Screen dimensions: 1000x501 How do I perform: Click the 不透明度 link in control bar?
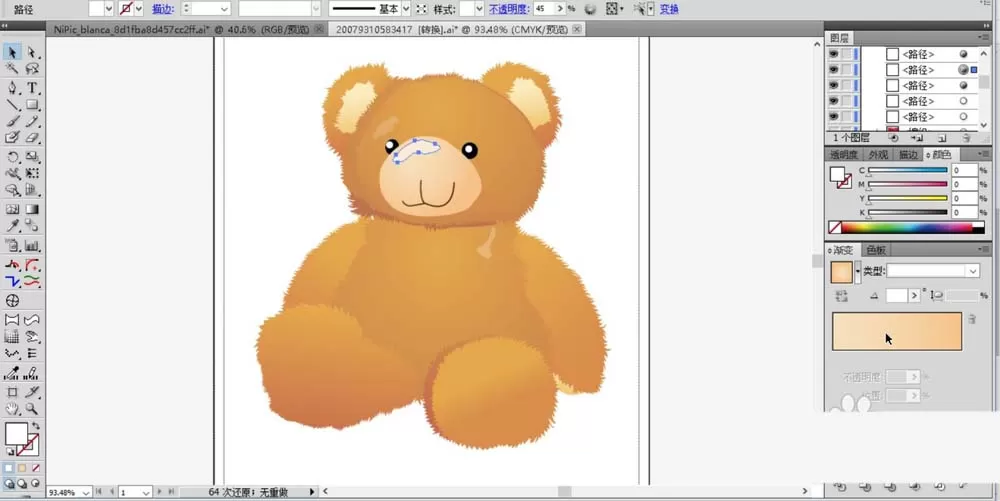tap(510, 9)
